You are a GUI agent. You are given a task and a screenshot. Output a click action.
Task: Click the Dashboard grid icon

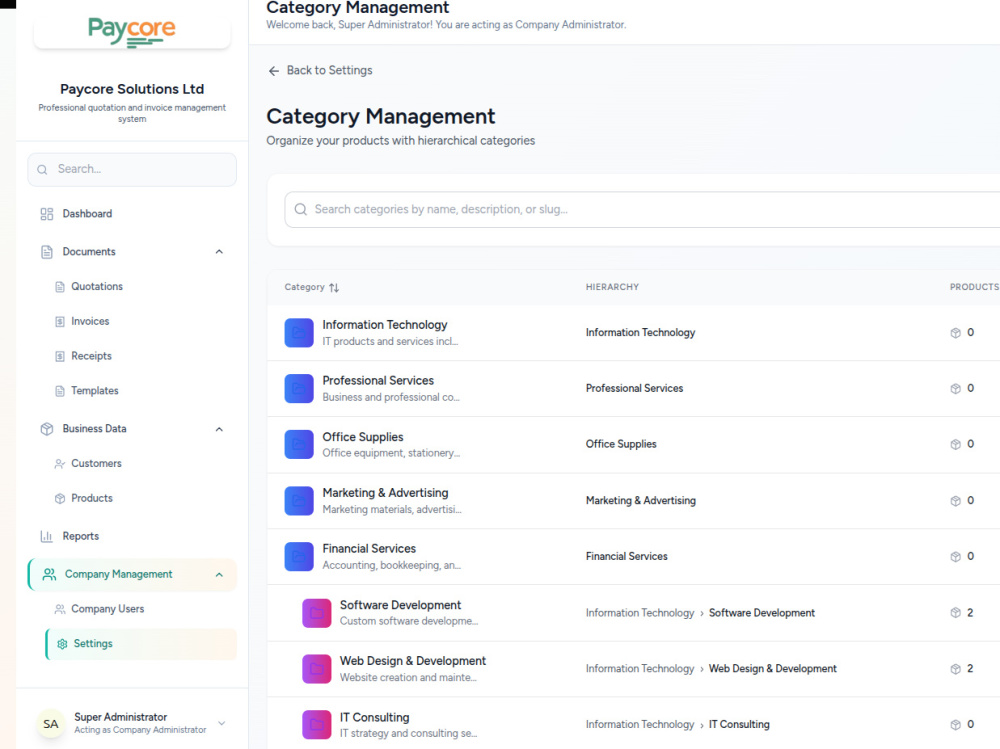coord(47,214)
